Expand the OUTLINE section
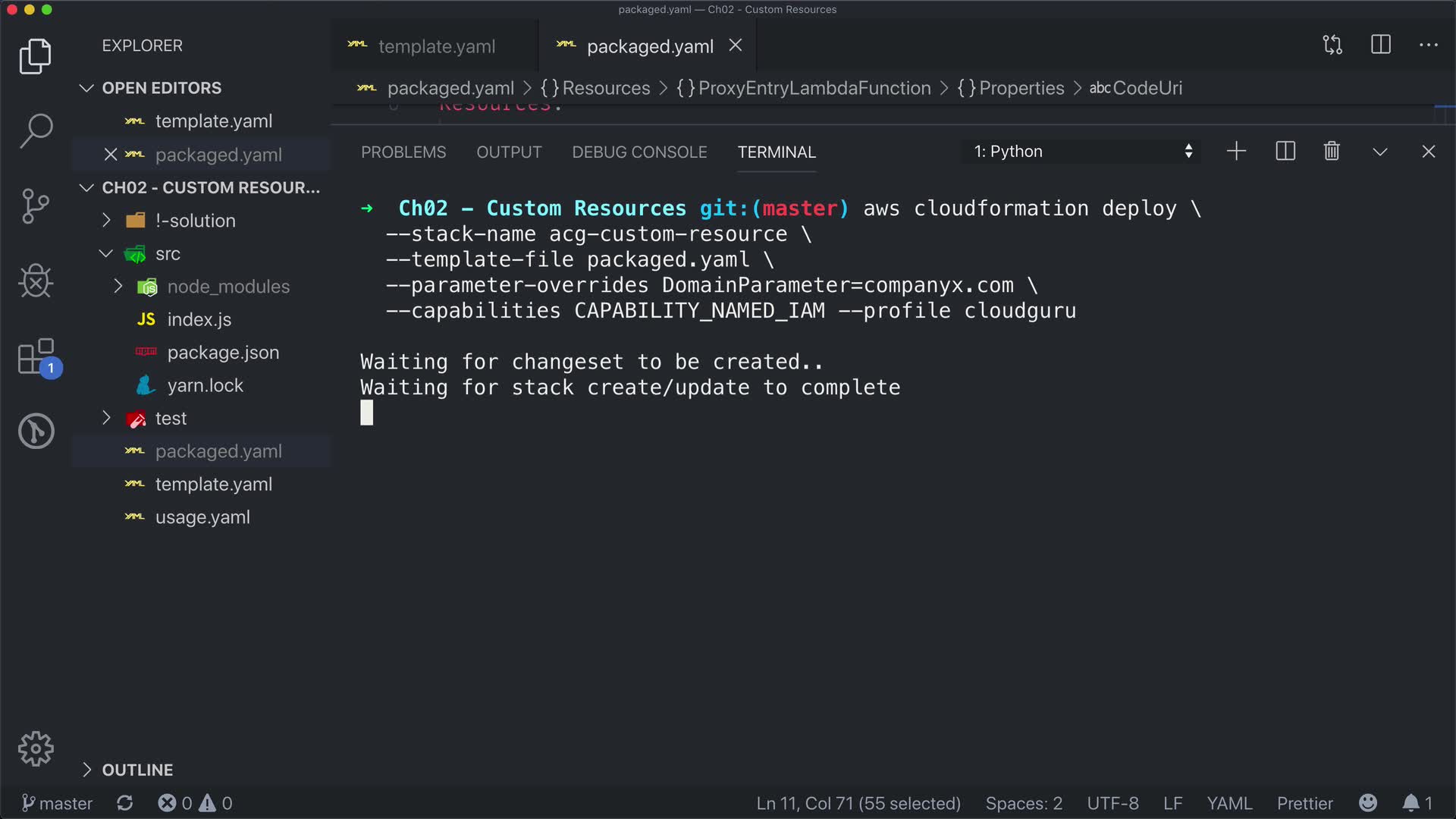 click(x=137, y=770)
